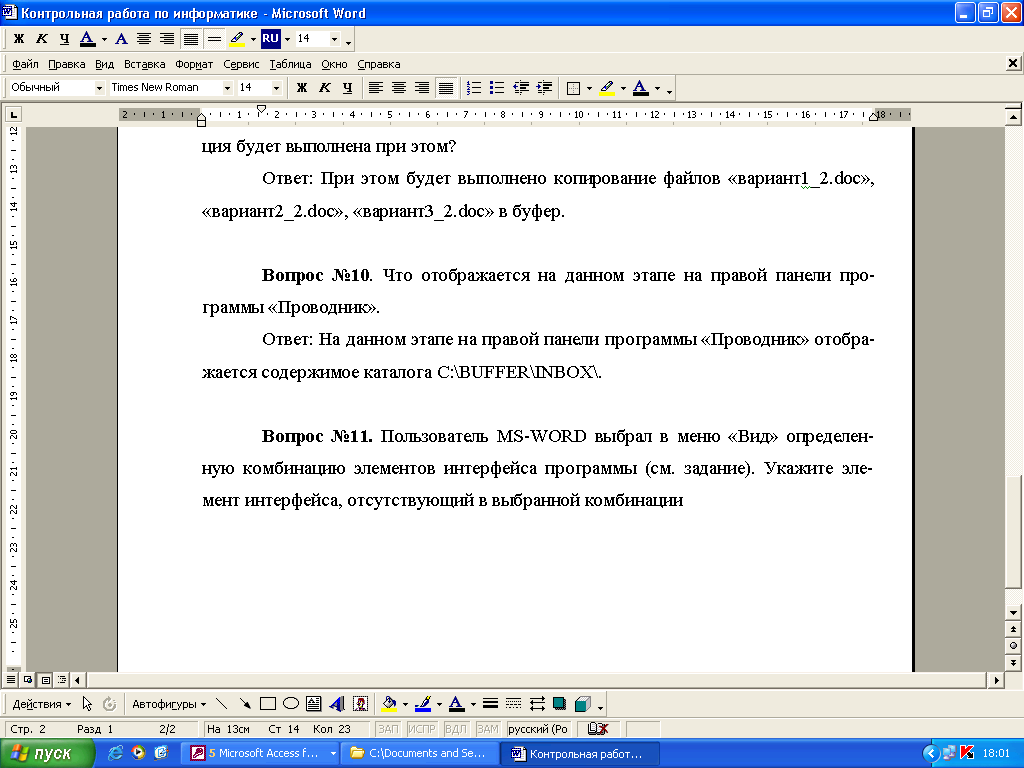Click numbered list icon in formatting toolbar

[x=474, y=88]
